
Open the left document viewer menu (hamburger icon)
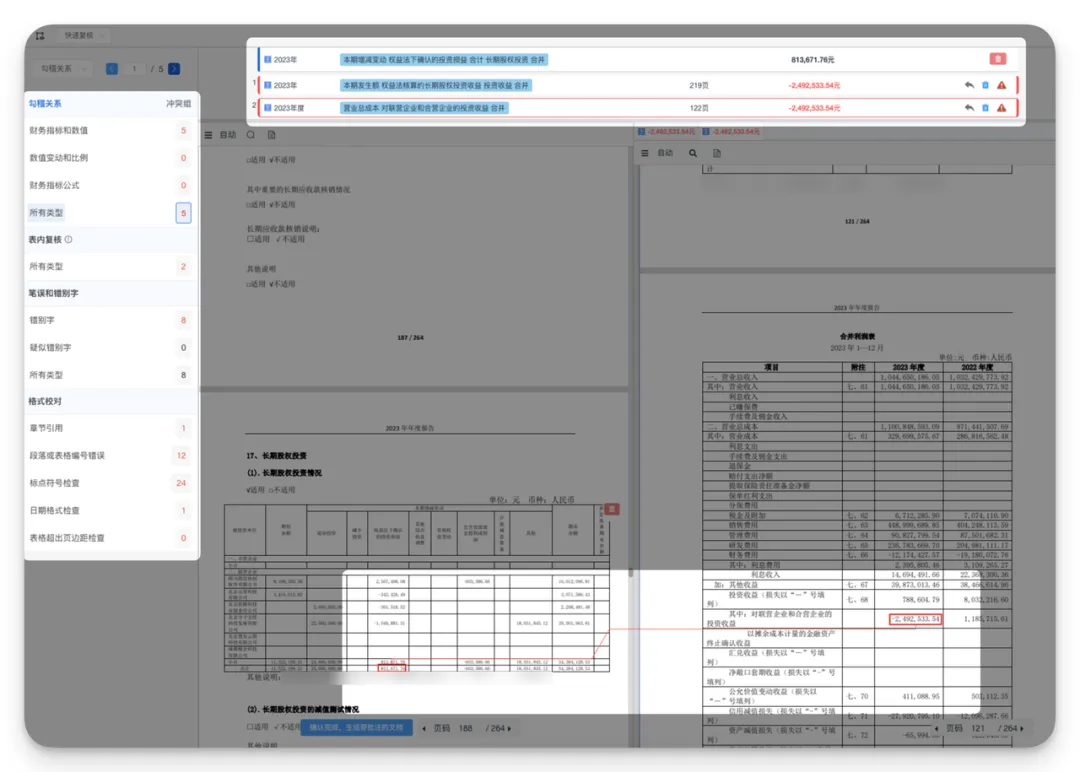coord(208,135)
